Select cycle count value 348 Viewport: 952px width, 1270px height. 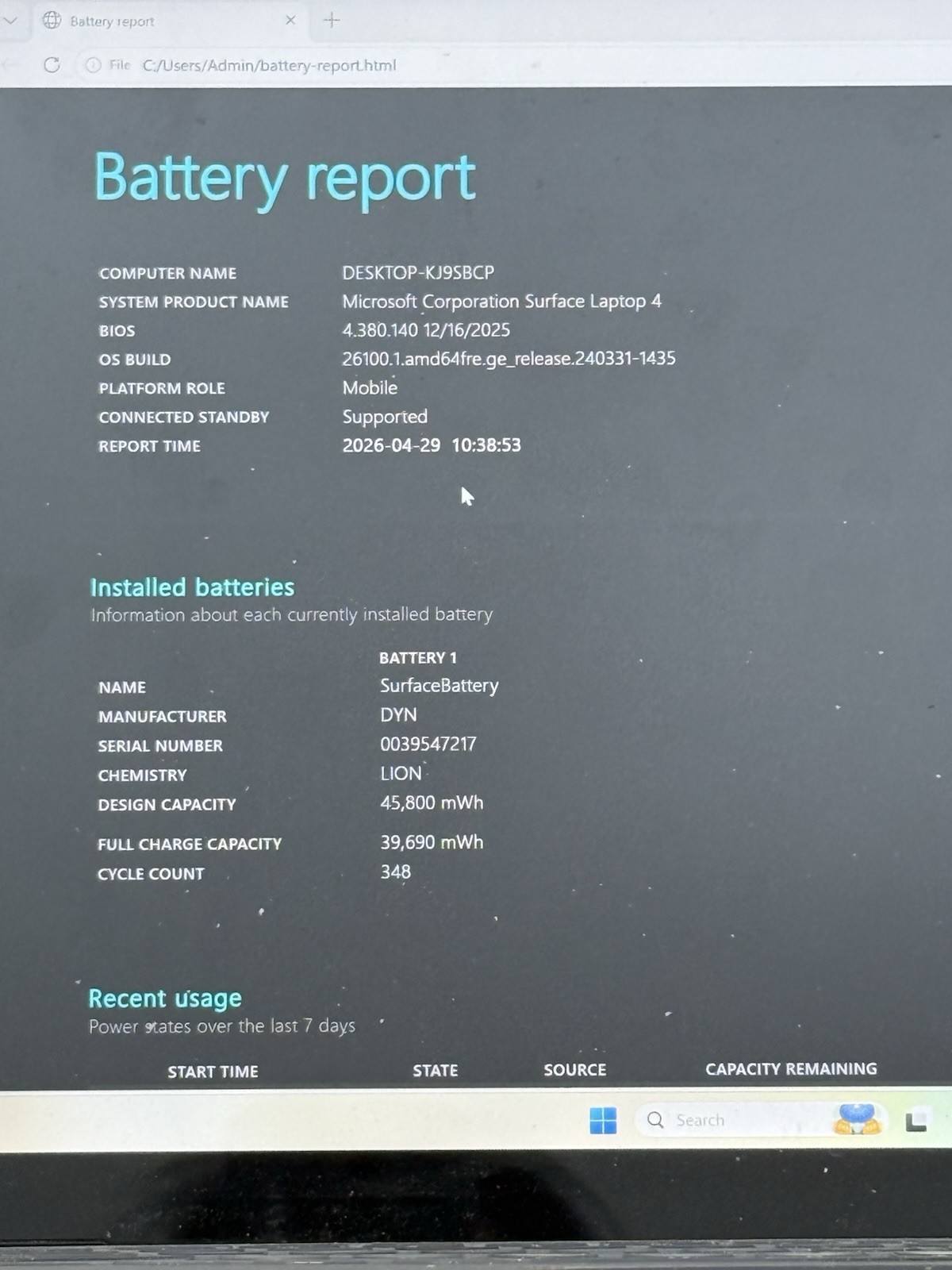(x=395, y=872)
